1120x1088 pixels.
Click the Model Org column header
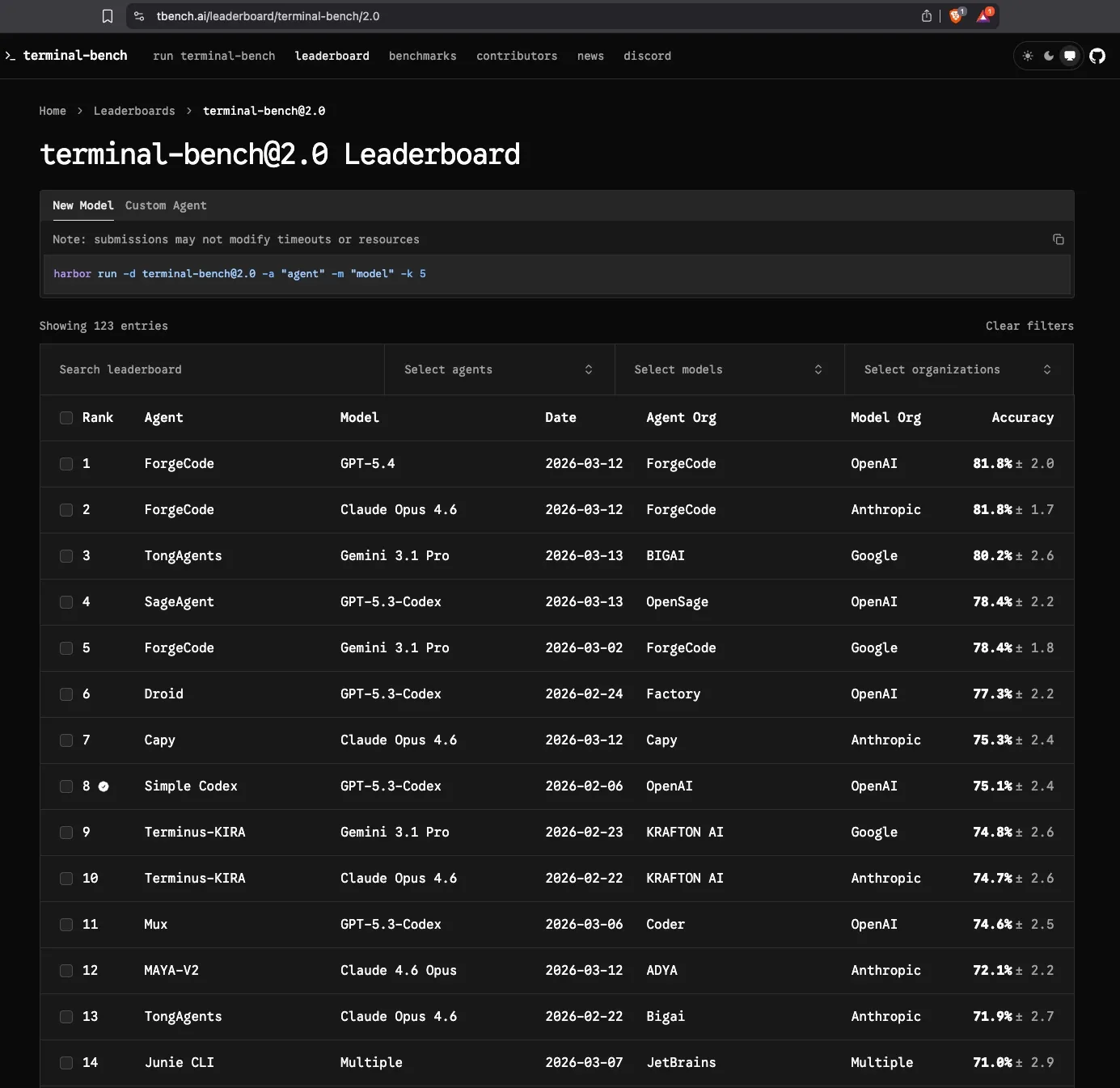(x=886, y=418)
